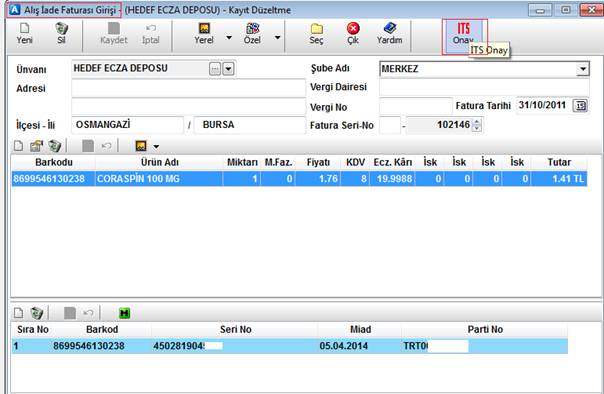Expand the Ünvanı dropdown arrow
This screenshot has height=394, width=604.
coord(228,69)
